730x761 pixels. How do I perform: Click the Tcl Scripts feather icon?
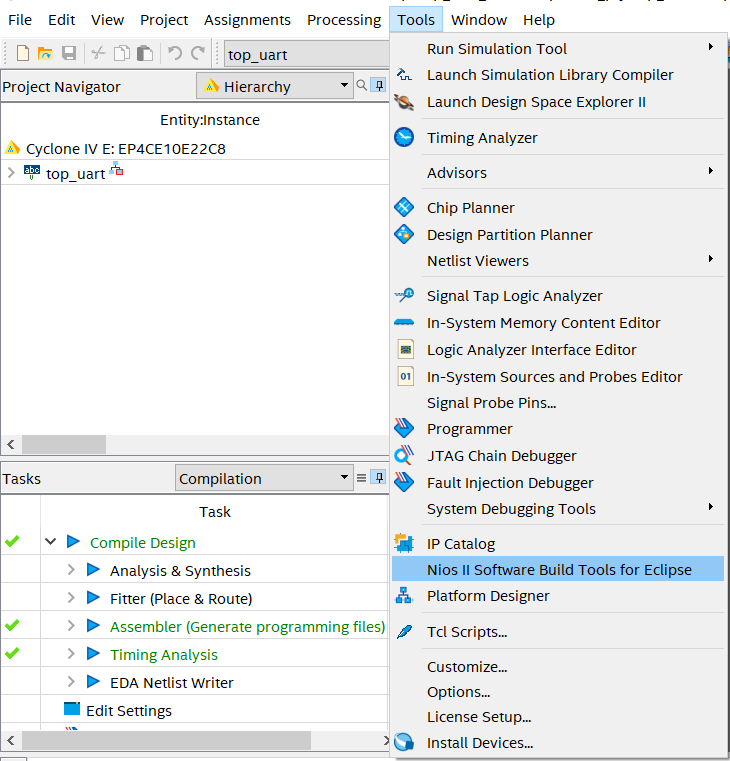pyautogui.click(x=404, y=631)
